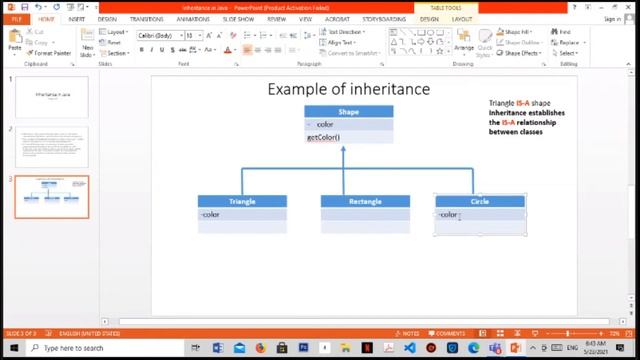Image resolution: width=640 pixels, height=360 pixels.
Task: Click the Windows search box
Action: point(106,348)
